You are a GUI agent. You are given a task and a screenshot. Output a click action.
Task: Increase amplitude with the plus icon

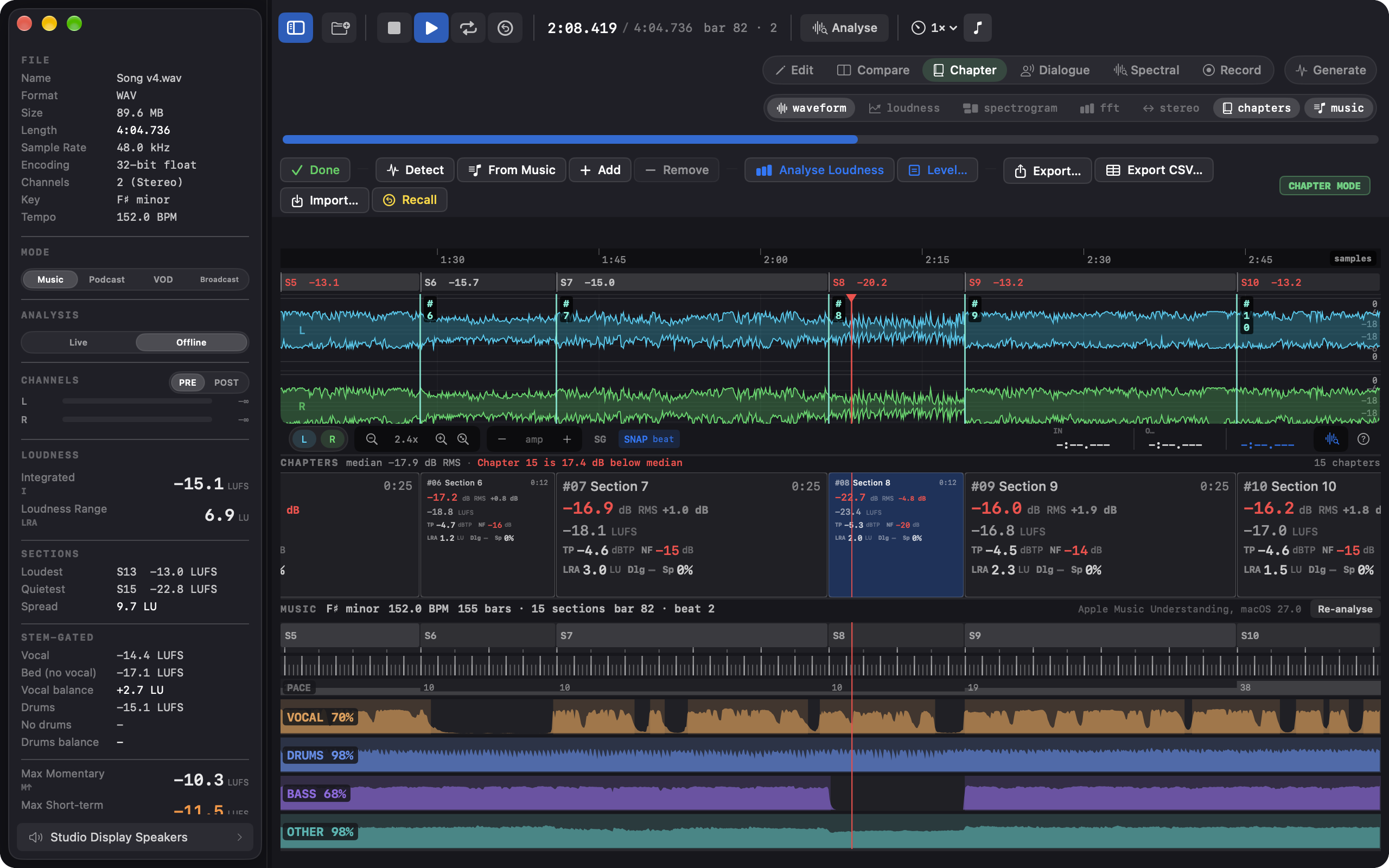point(567,439)
